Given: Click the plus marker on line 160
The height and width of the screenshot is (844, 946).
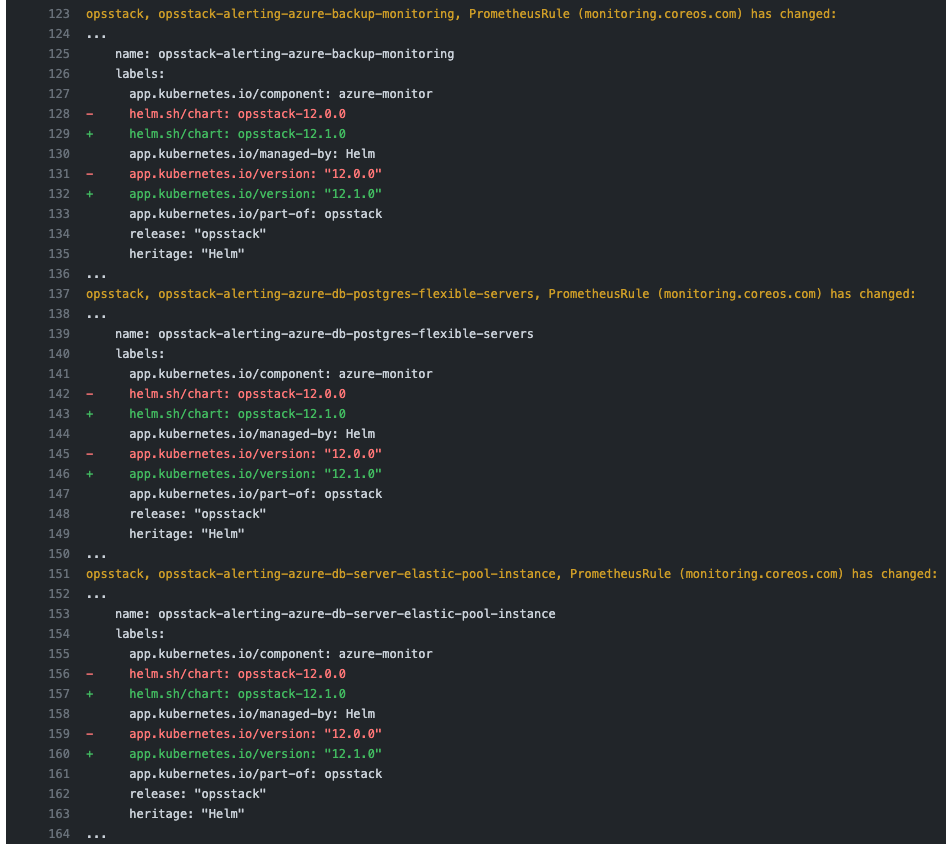Looking at the screenshot, I should [x=89, y=753].
